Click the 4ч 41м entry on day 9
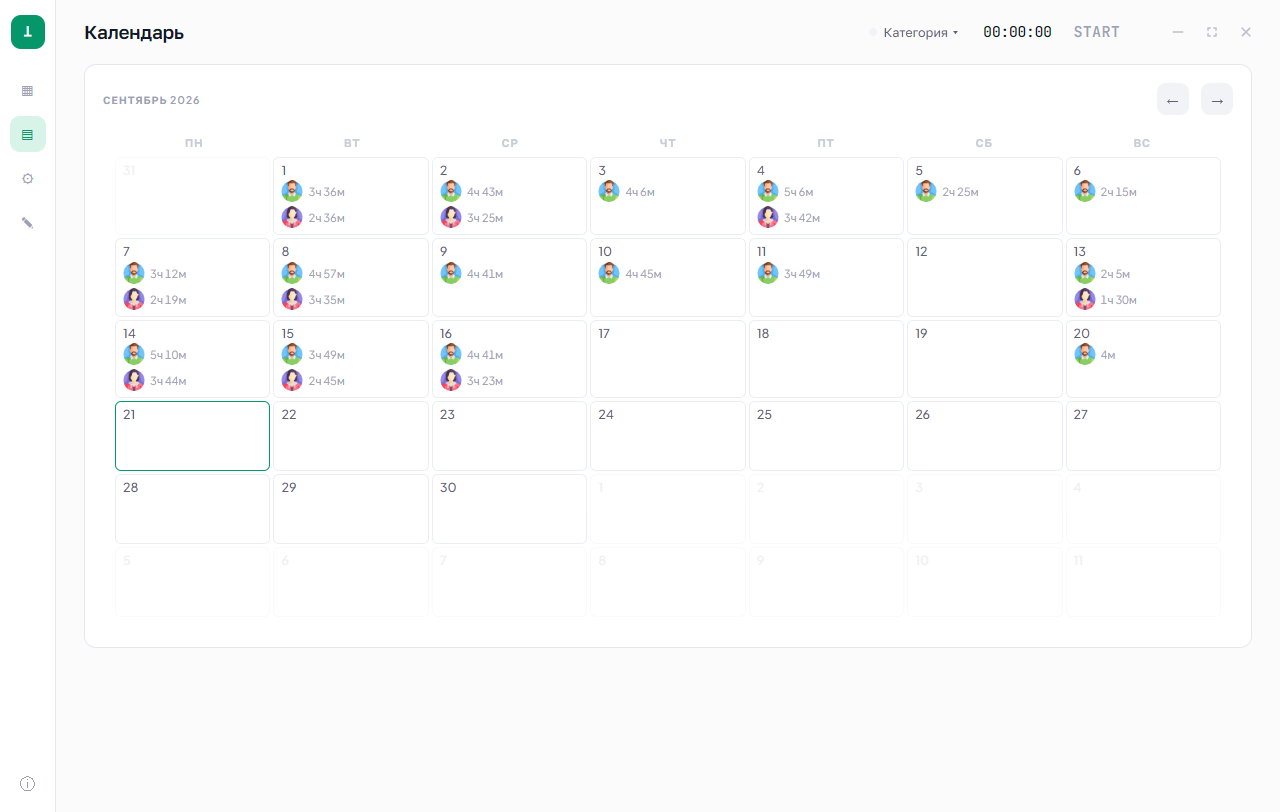 [x=485, y=274]
